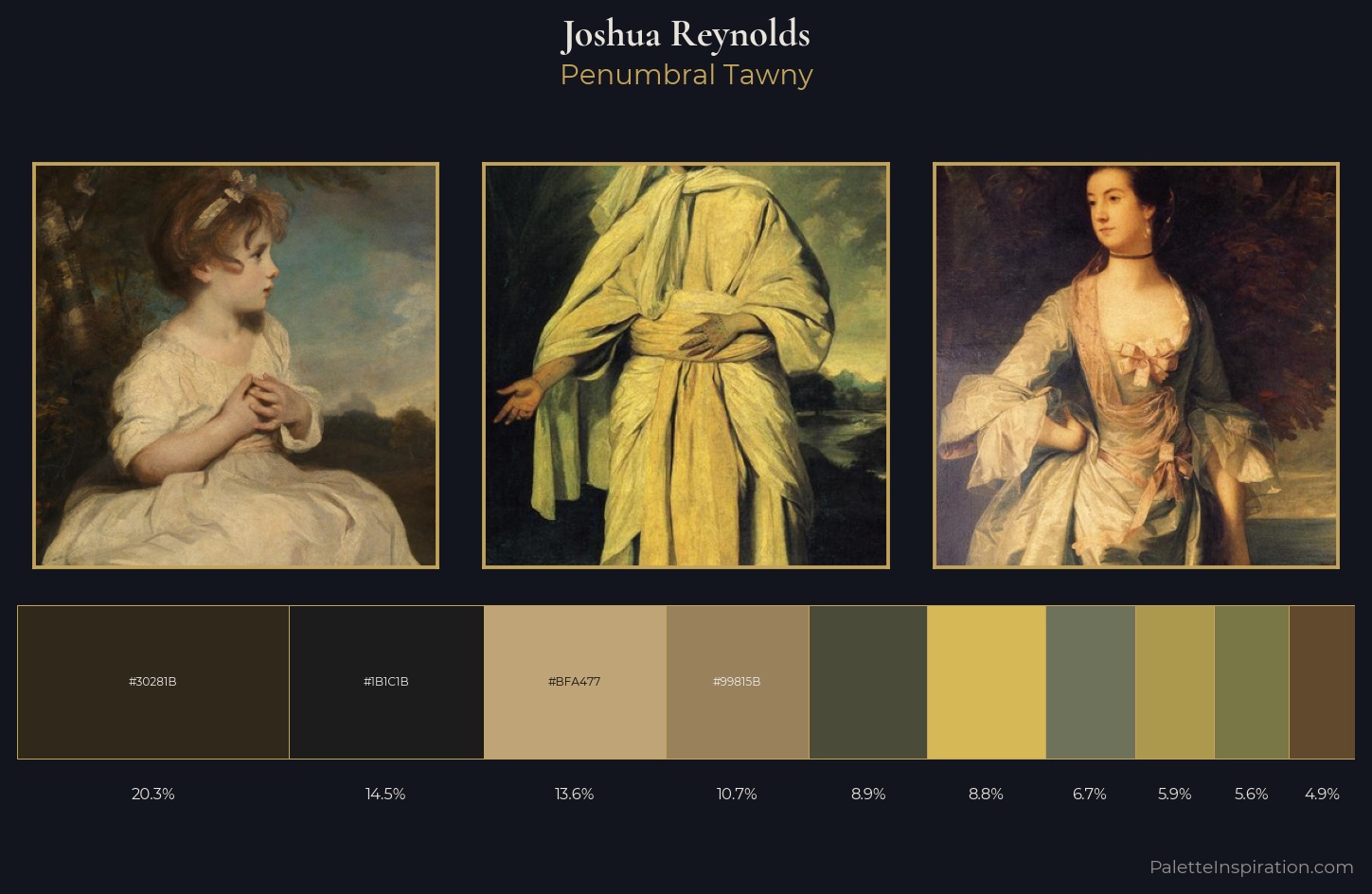Pick the tan #BFA477 swatch
Screen dimensions: 1372x894
(x=575, y=682)
